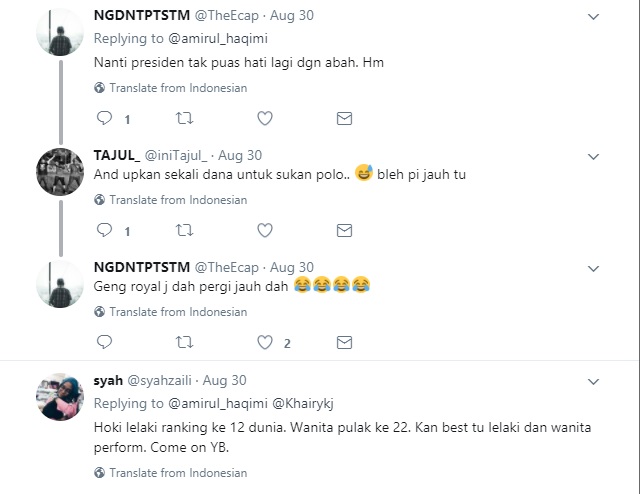This screenshot has width=640, height=494.
Task: Like the Geng royal tweet with 2 likes
Action: point(265,342)
